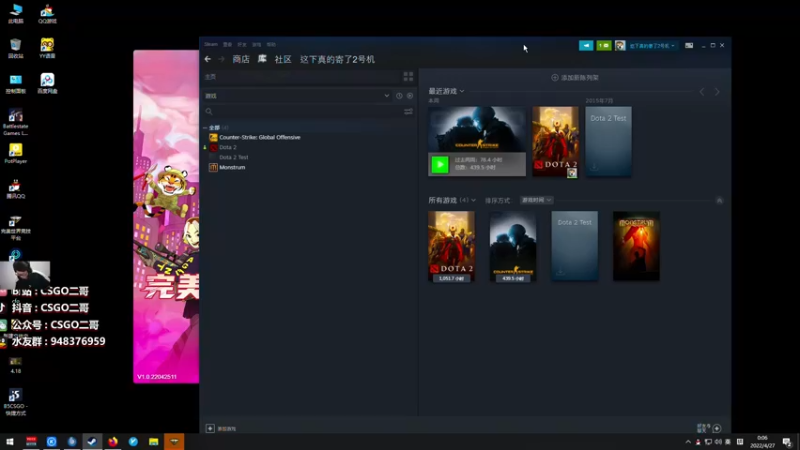Open the 腾讯QQ desktop shortcut
This screenshot has width=800, height=450.
(15, 188)
